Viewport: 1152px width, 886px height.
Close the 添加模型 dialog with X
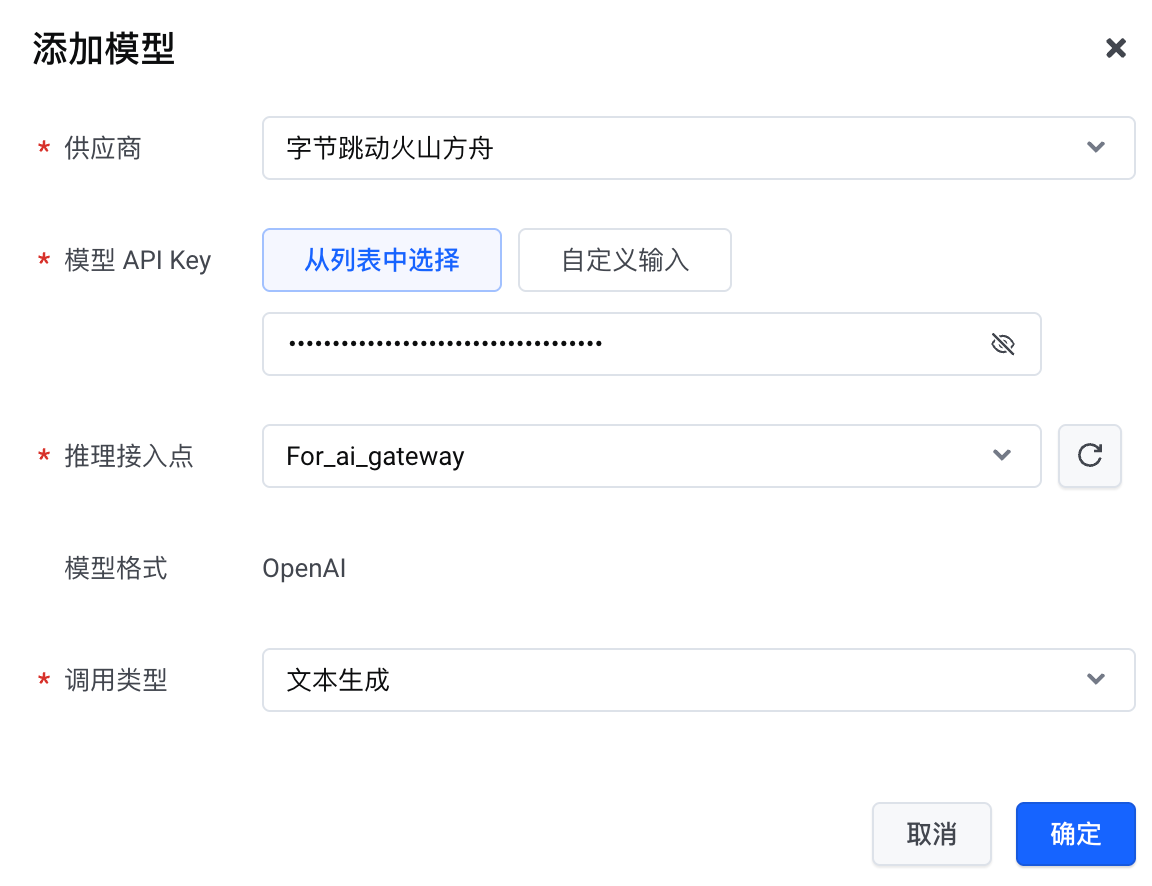pyautogui.click(x=1115, y=48)
